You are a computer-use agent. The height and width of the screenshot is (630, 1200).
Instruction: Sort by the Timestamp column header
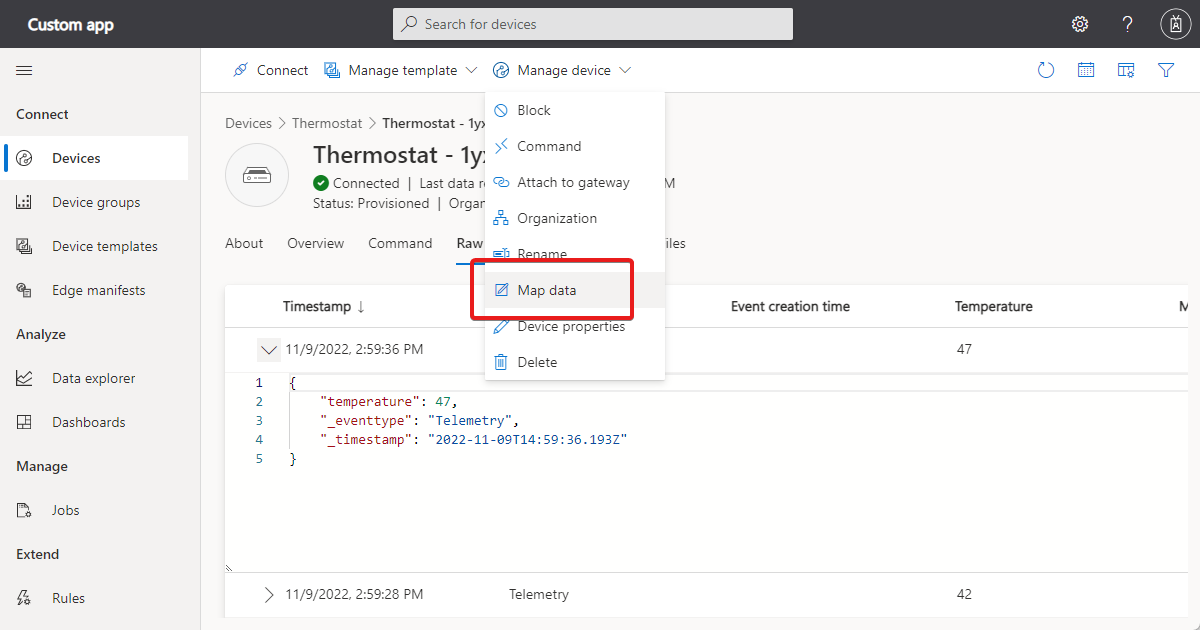(x=324, y=306)
